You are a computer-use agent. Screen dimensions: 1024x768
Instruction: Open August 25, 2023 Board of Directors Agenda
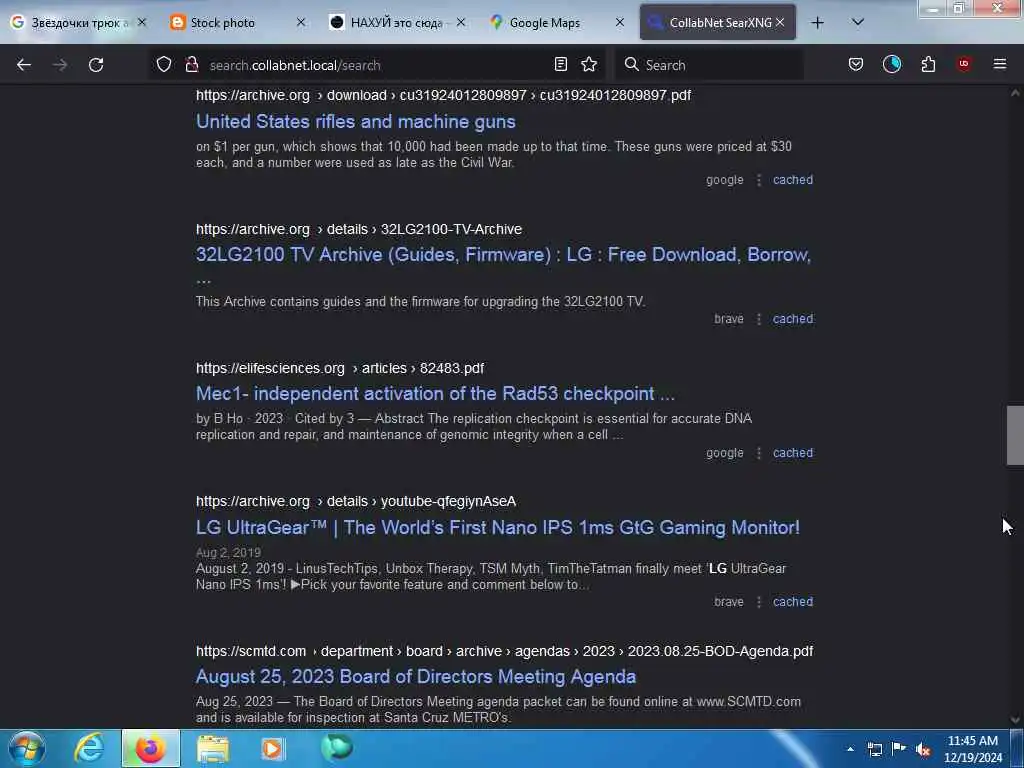click(416, 677)
